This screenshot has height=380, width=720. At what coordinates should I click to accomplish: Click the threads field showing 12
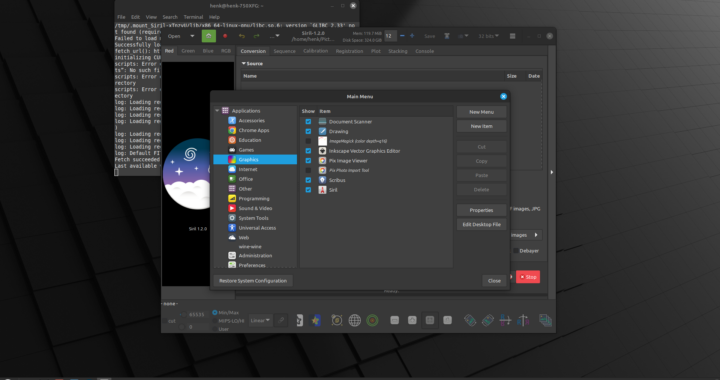click(x=390, y=36)
